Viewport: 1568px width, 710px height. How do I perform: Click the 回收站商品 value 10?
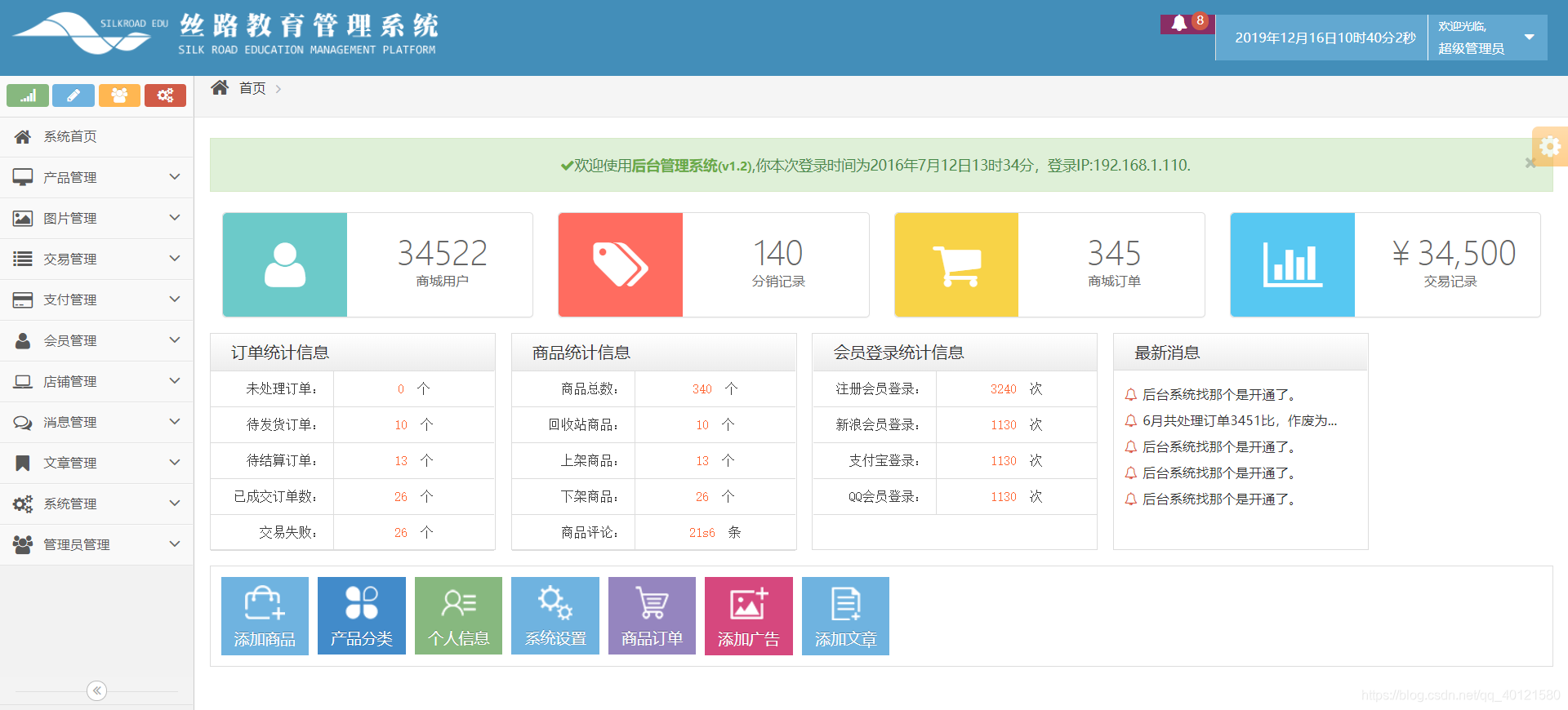702,425
